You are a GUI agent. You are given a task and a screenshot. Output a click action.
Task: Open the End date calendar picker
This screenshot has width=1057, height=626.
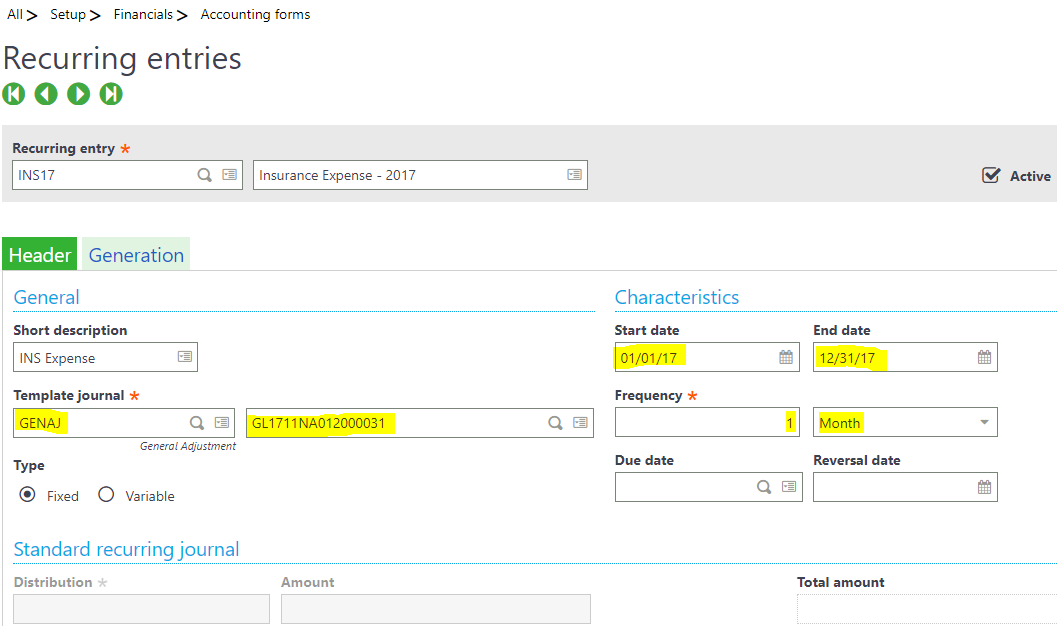(984, 356)
